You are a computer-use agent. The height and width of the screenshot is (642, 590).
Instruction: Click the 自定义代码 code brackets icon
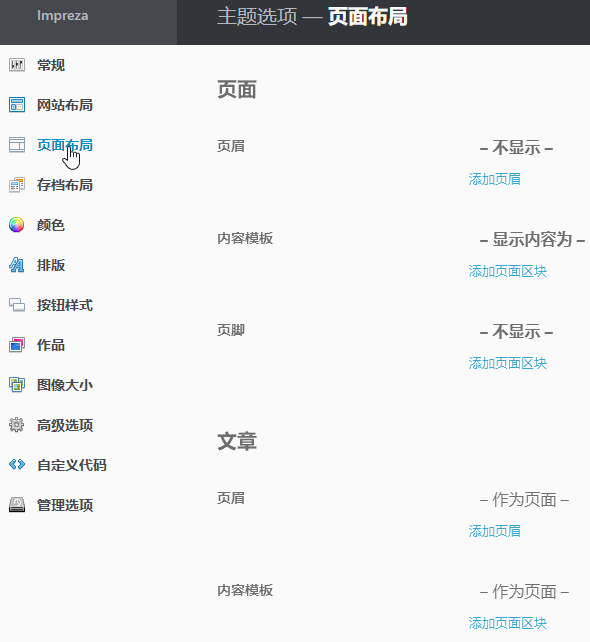(17, 464)
